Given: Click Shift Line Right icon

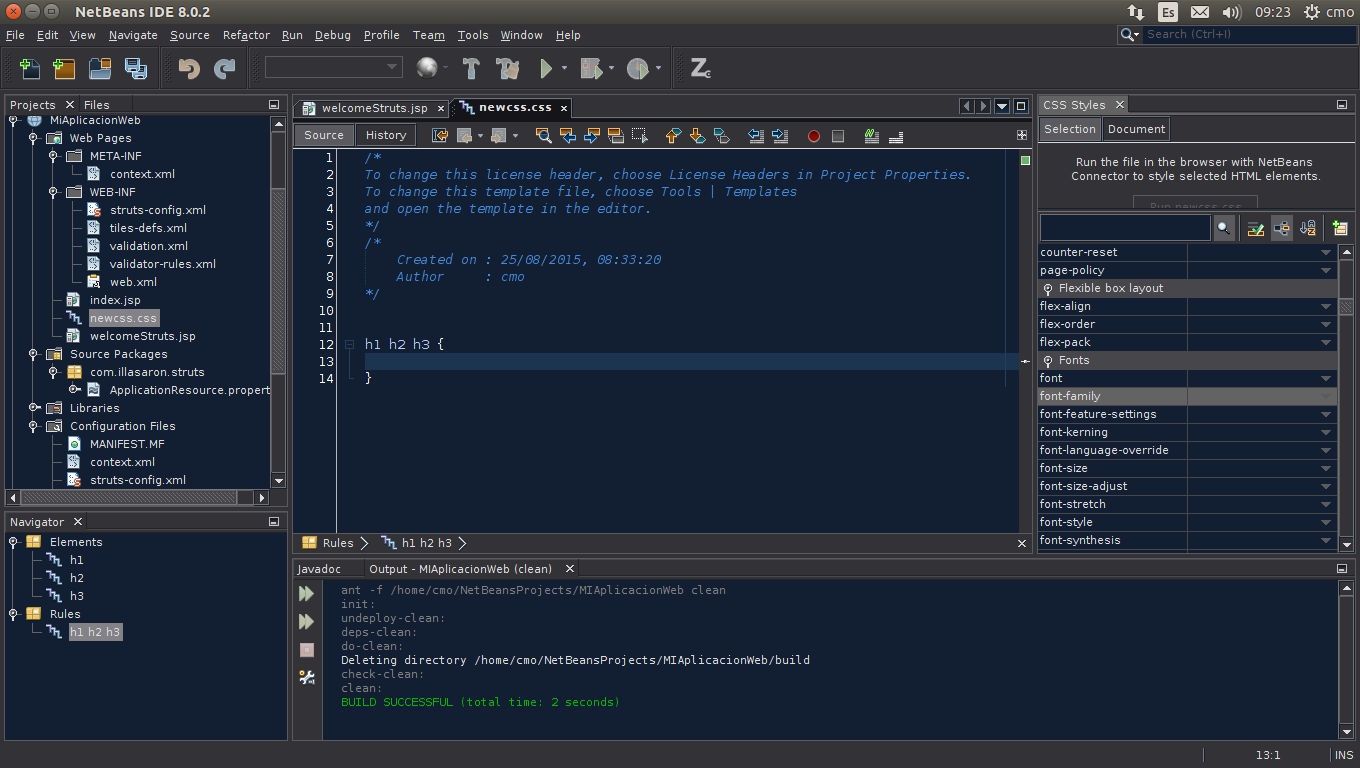Looking at the screenshot, I should click(780, 135).
